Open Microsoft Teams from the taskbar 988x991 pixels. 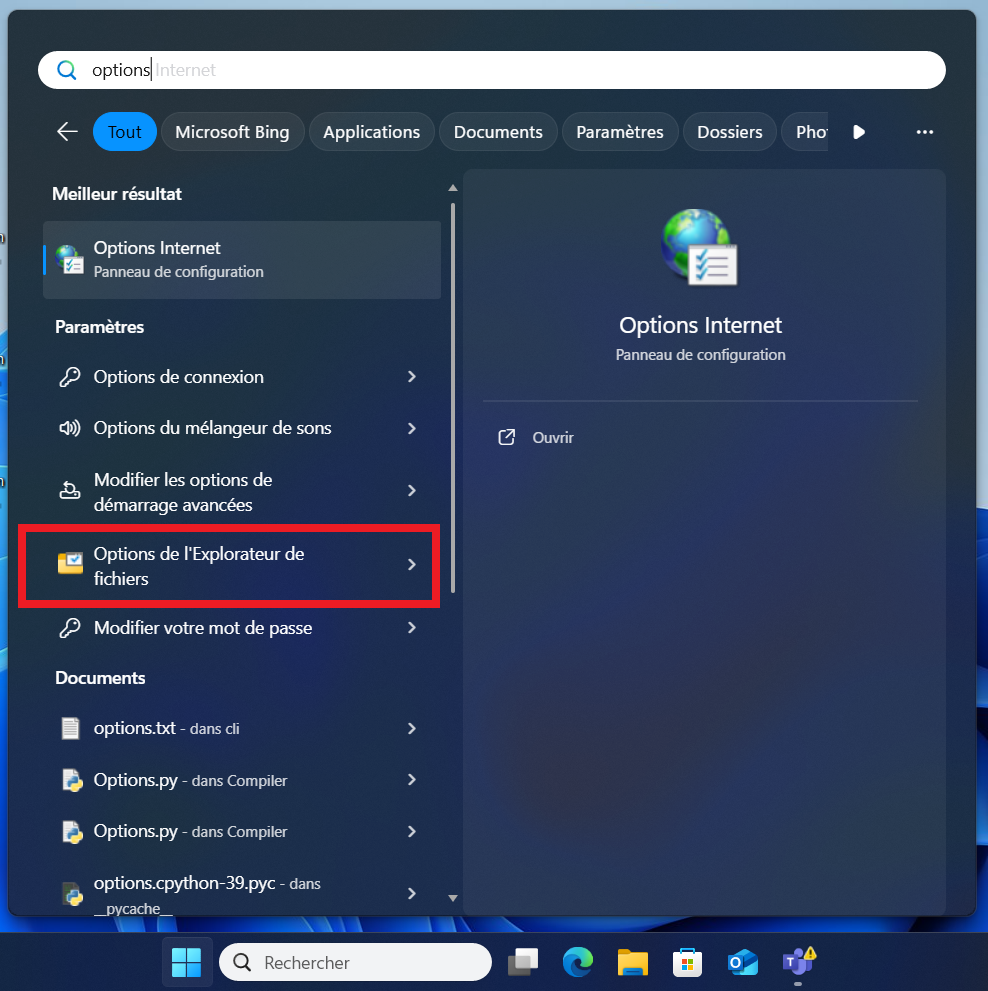pyautogui.click(x=798, y=963)
